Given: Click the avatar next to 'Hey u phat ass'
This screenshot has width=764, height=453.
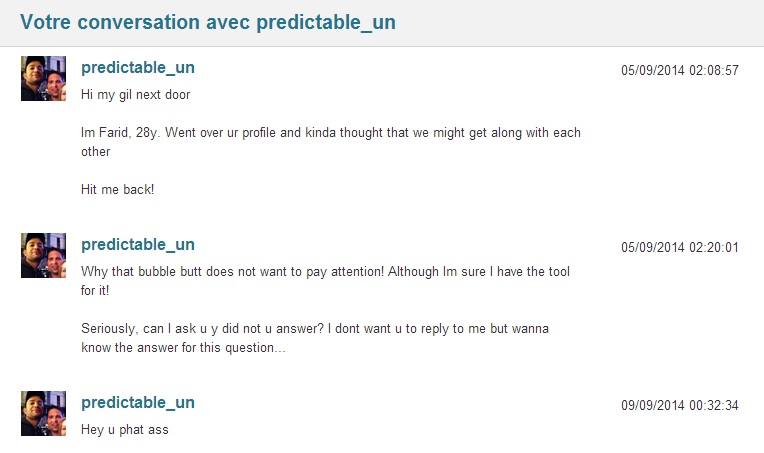Looking at the screenshot, I should click(x=43, y=413).
